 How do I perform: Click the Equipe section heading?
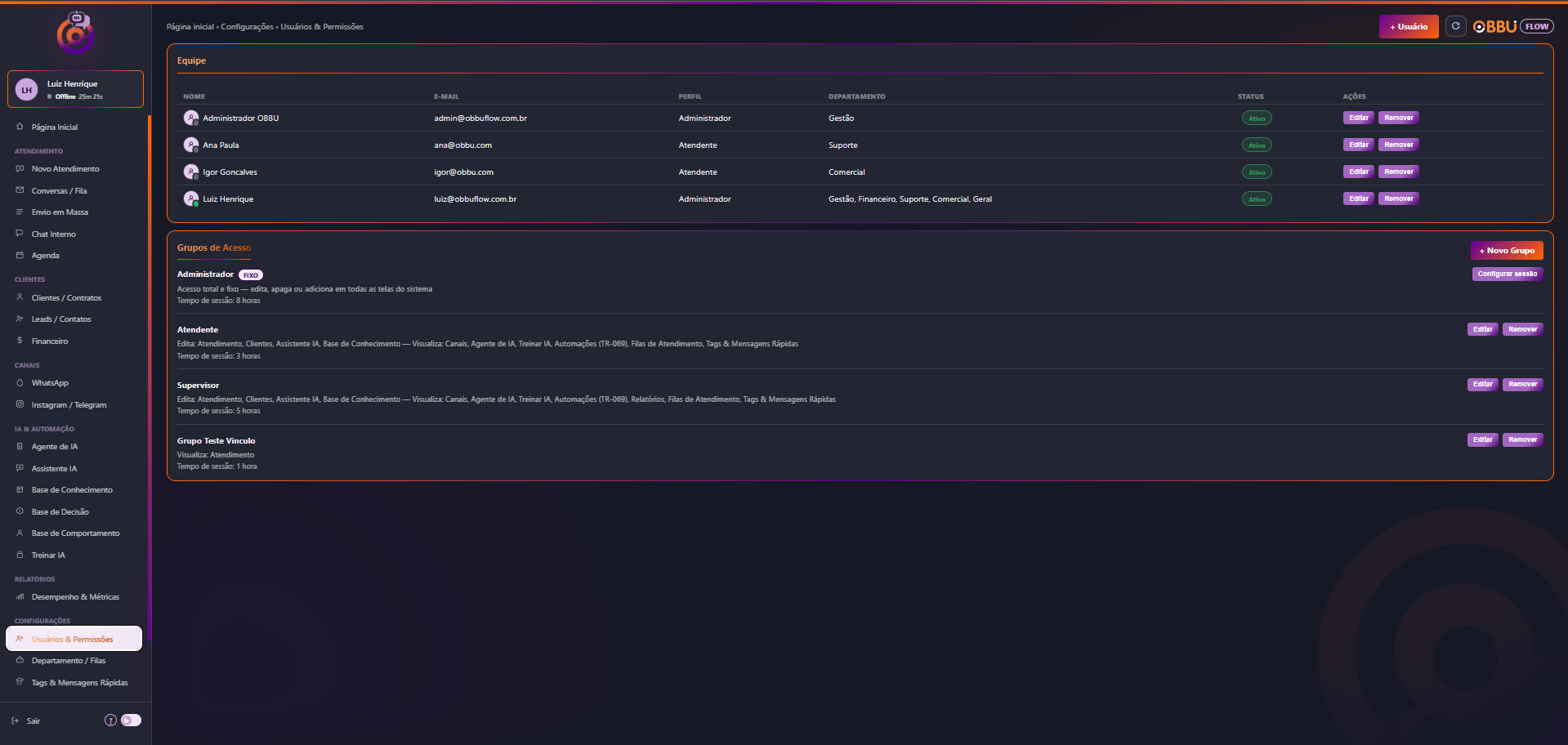pos(191,60)
